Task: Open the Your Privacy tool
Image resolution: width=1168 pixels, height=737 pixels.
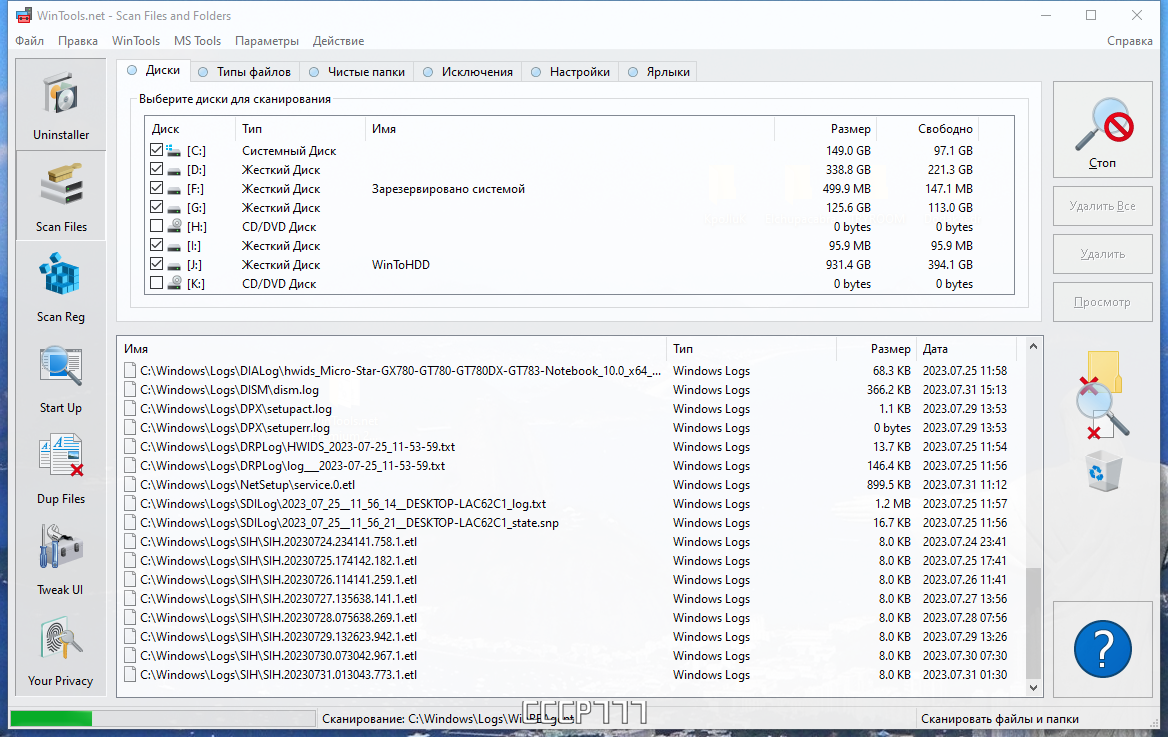Action: (x=60, y=650)
